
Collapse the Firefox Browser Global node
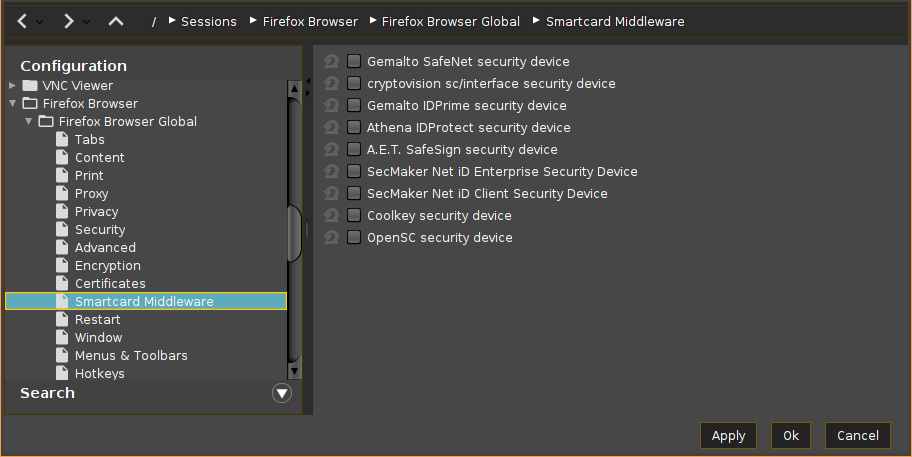(29, 122)
